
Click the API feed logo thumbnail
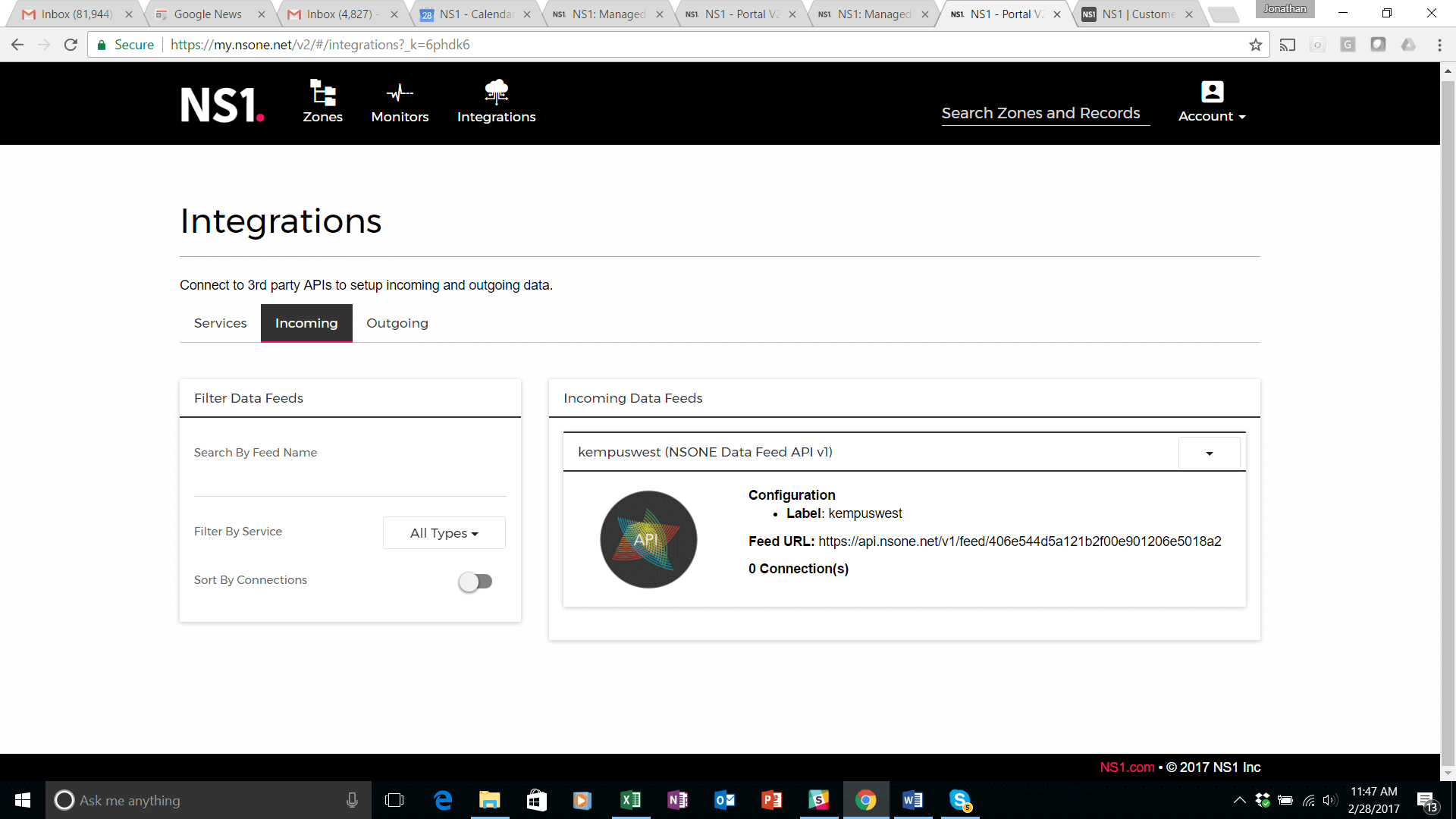648,539
